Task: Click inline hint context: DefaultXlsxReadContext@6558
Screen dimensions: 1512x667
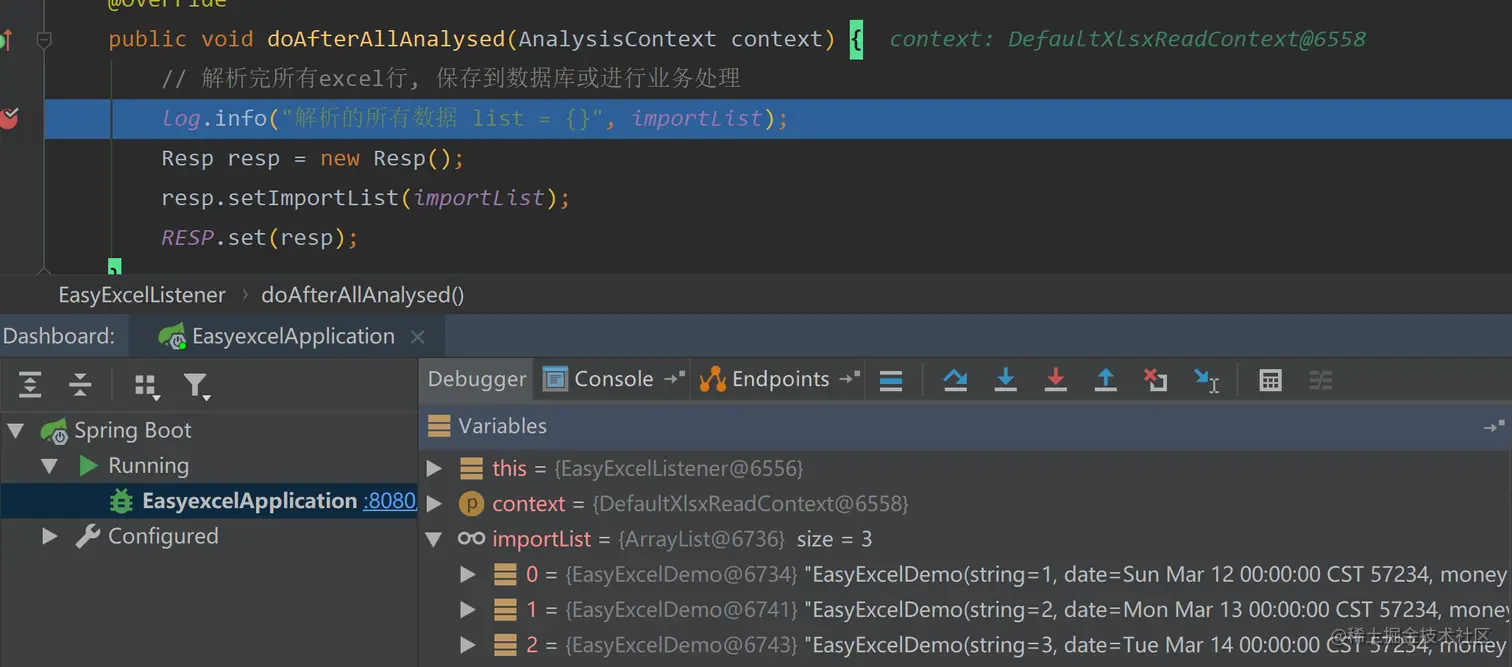Action: [x=1127, y=40]
